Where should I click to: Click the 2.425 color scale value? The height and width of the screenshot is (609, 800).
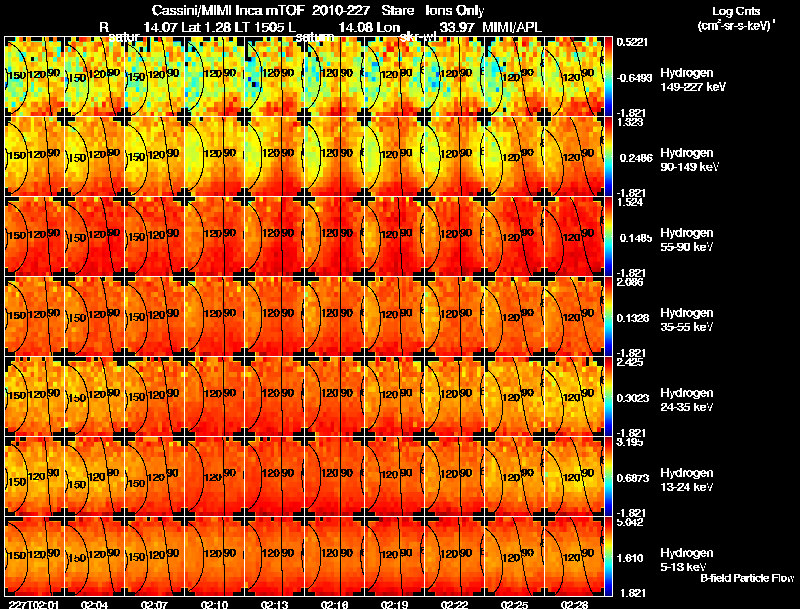tap(631, 363)
